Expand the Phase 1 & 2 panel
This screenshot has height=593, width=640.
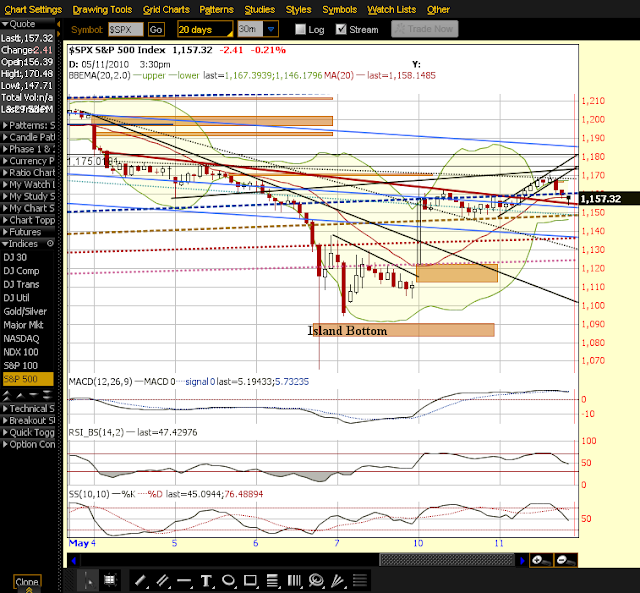pyautogui.click(x=27, y=149)
